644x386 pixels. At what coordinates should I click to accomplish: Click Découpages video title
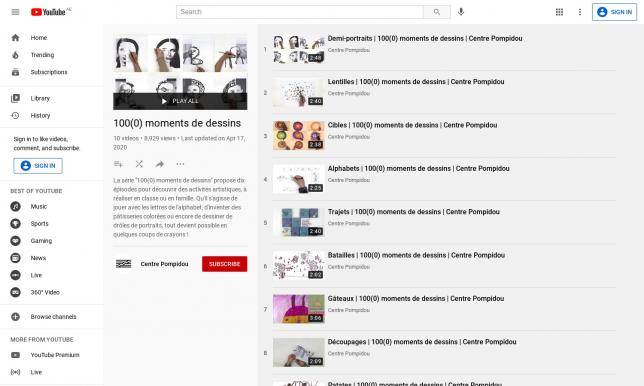coord(422,342)
